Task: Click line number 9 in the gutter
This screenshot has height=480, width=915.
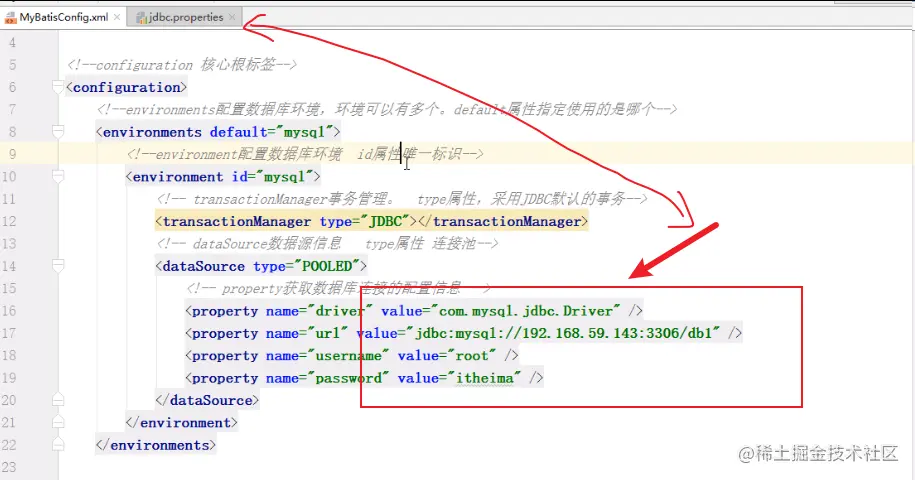Action: [x=12, y=155]
